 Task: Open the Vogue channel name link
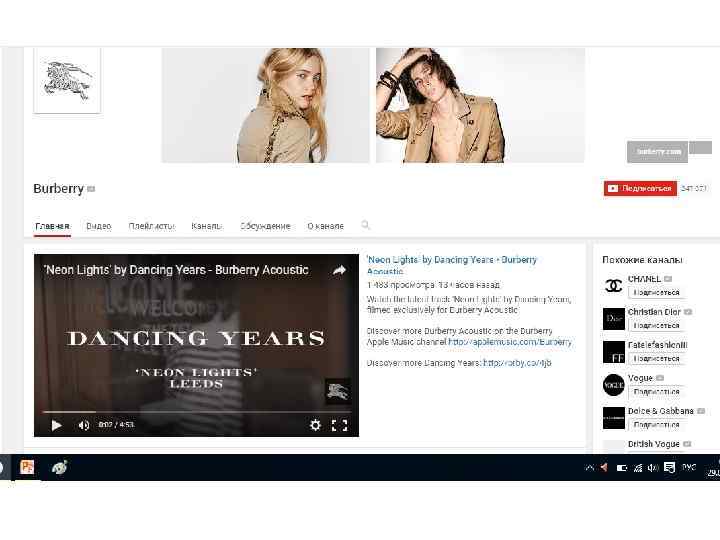[640, 378]
